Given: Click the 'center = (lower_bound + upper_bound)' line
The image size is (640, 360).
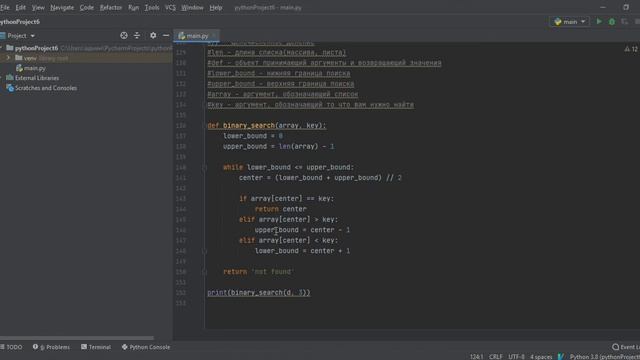Looking at the screenshot, I should point(320,178).
